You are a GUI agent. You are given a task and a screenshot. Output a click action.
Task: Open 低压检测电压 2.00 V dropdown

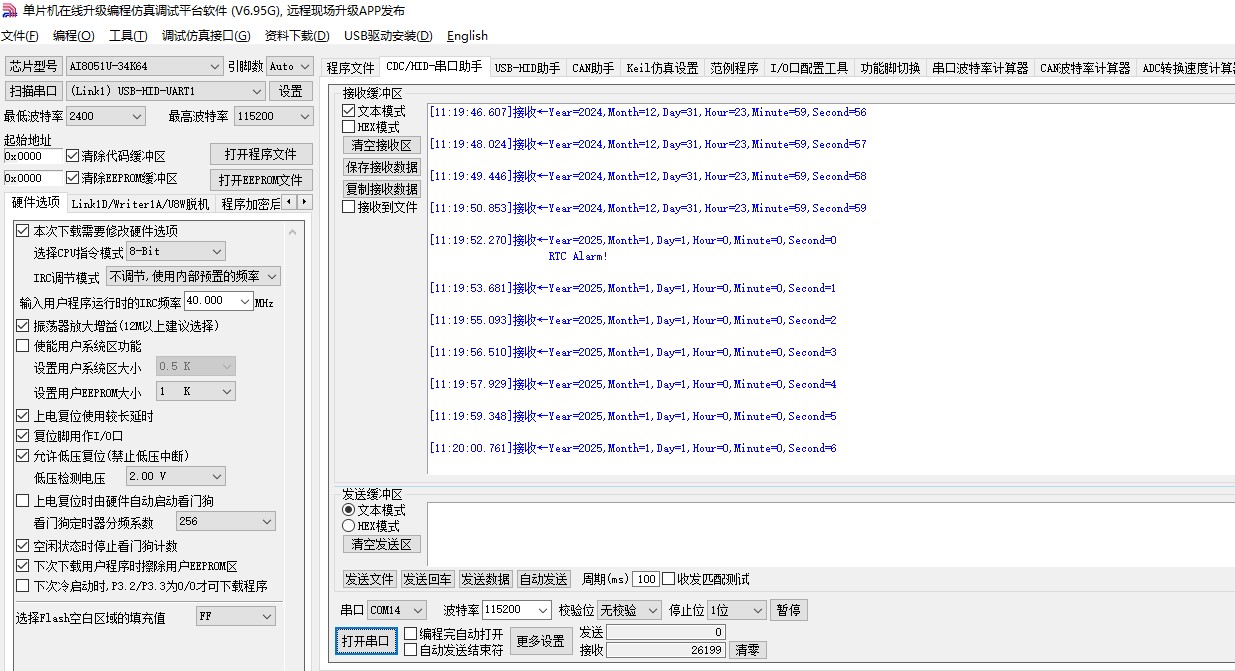tap(176, 476)
